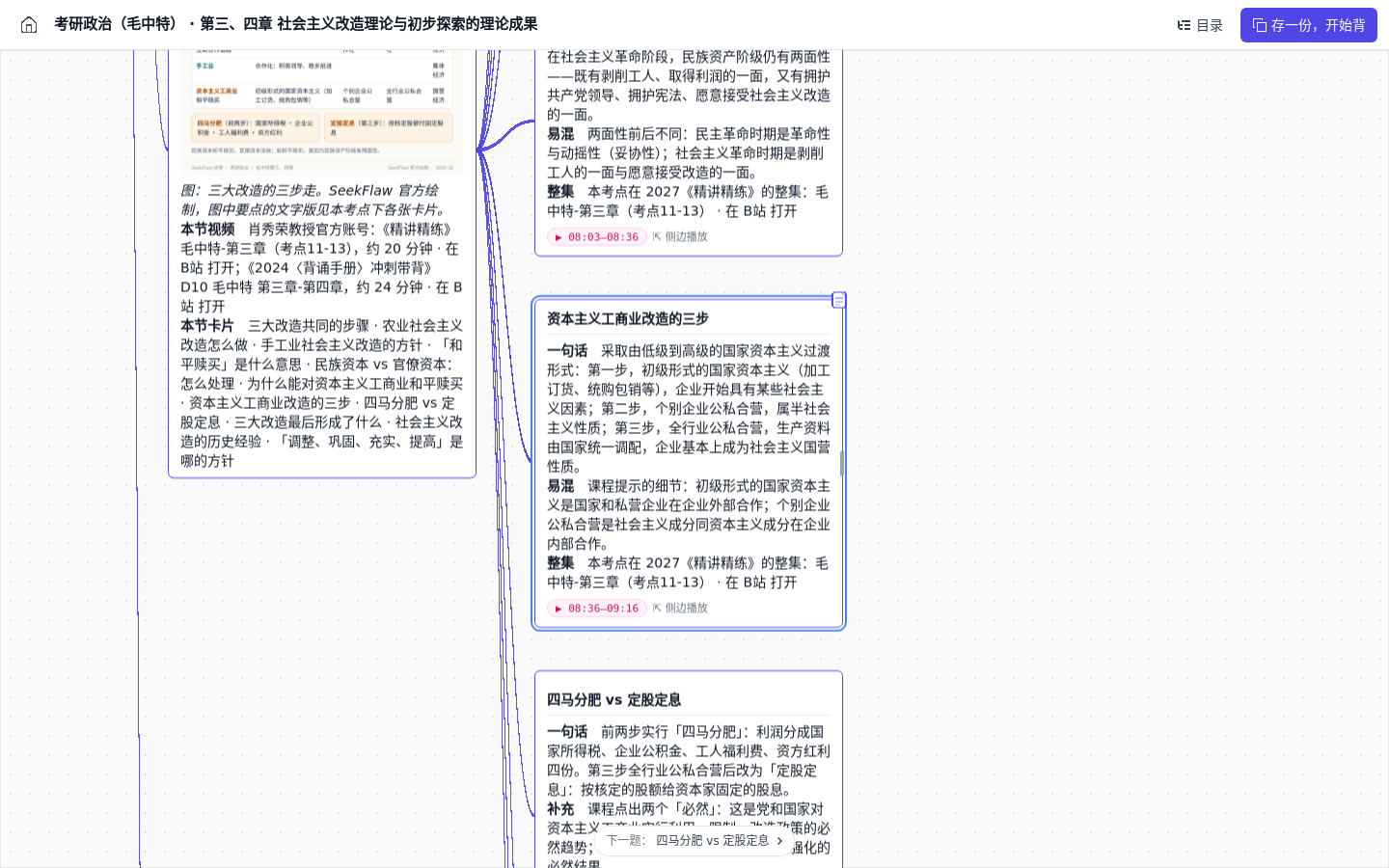Play video clip 08:36–09:16

(597, 609)
